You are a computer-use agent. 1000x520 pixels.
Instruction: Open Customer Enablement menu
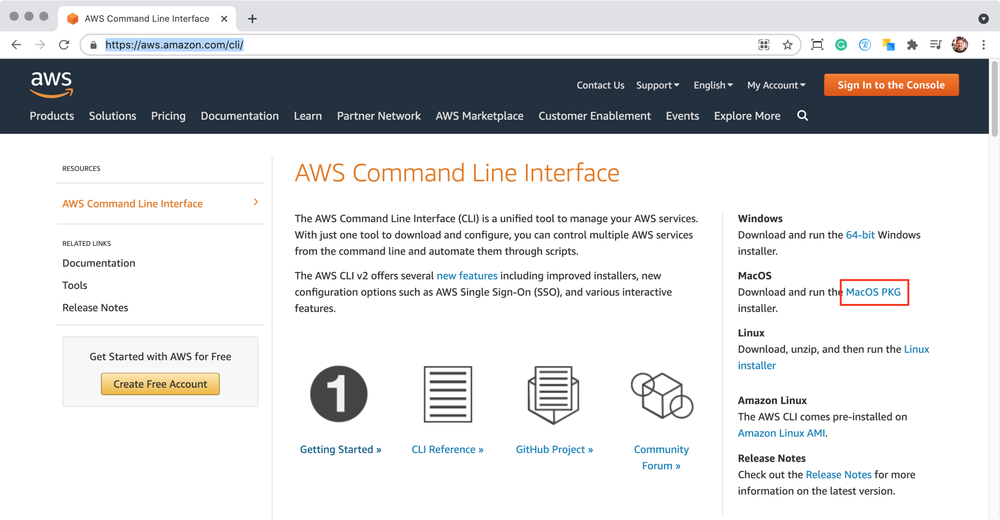(x=594, y=116)
